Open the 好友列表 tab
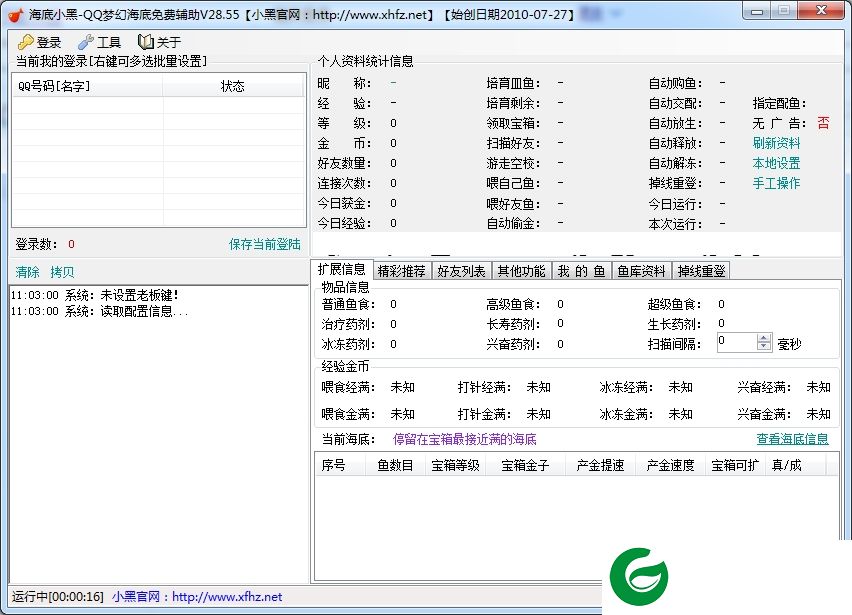Screen dimensions: 852x615 click(x=461, y=271)
